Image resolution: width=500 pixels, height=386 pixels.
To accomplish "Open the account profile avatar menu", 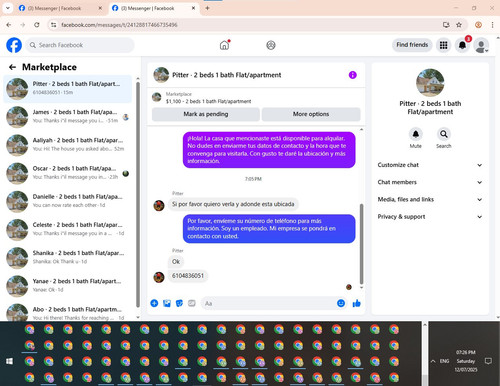I will point(481,46).
